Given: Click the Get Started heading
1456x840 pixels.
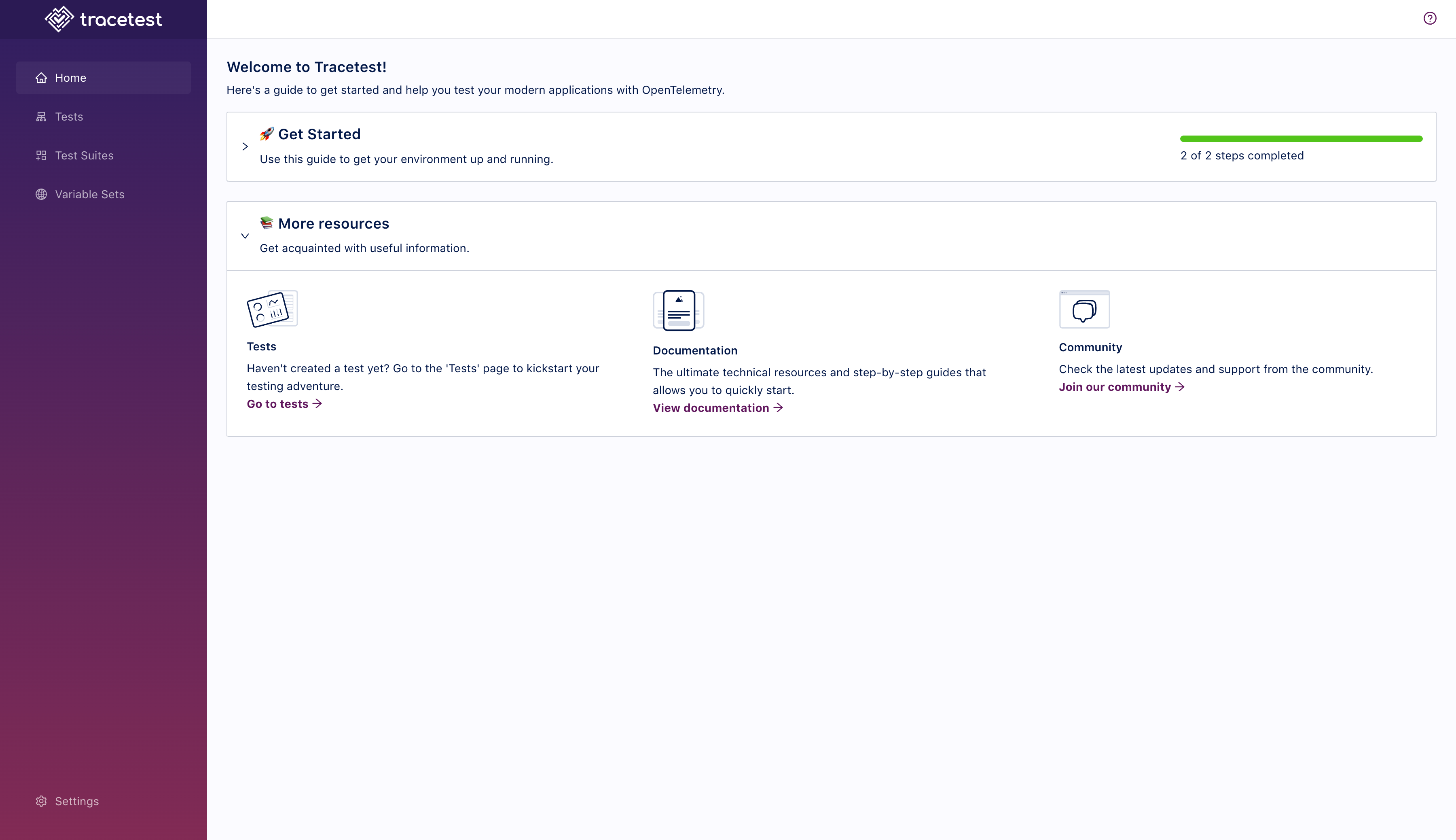Looking at the screenshot, I should 320,134.
